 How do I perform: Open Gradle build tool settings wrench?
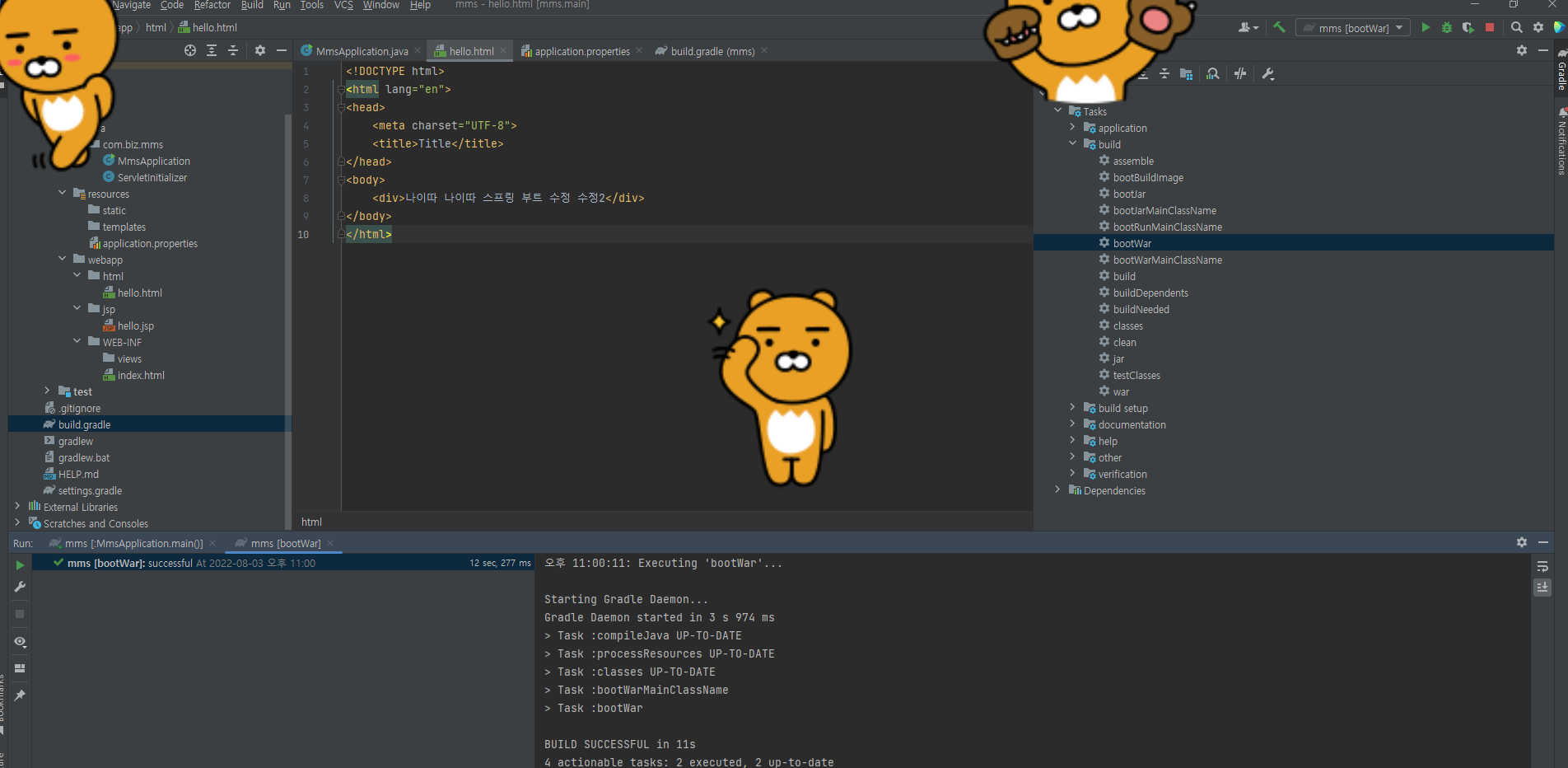coord(1268,74)
